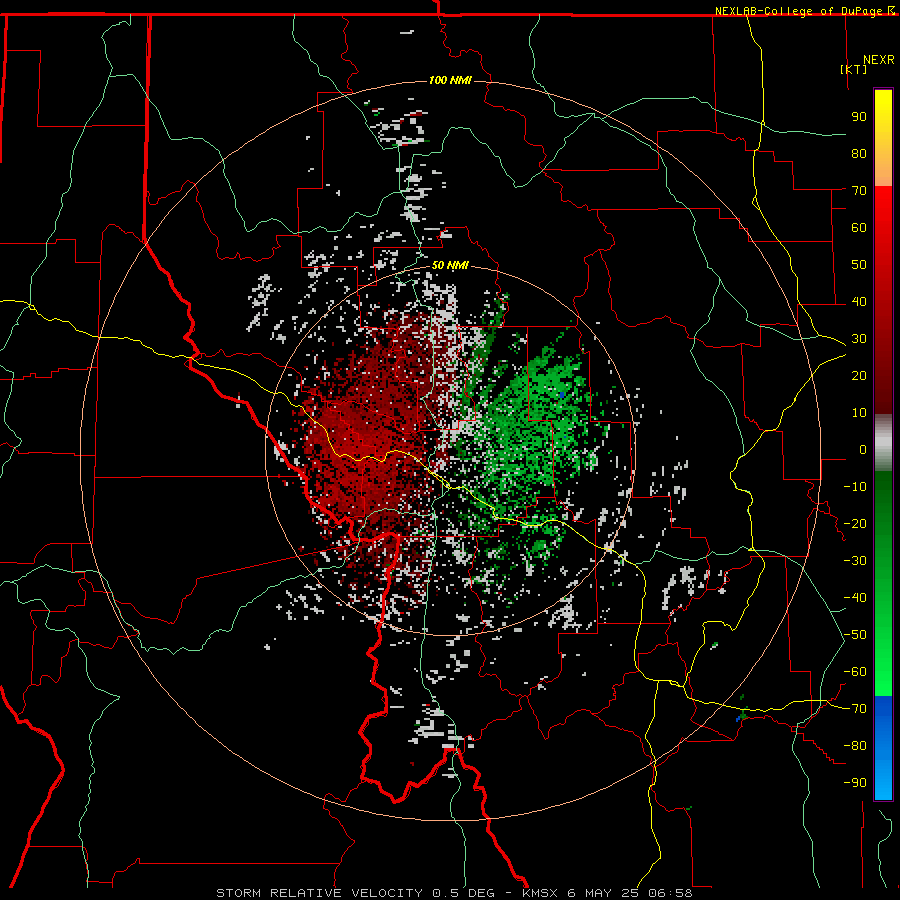Image resolution: width=900 pixels, height=900 pixels.
Task: Click the [KT] units label
Action: point(853,69)
